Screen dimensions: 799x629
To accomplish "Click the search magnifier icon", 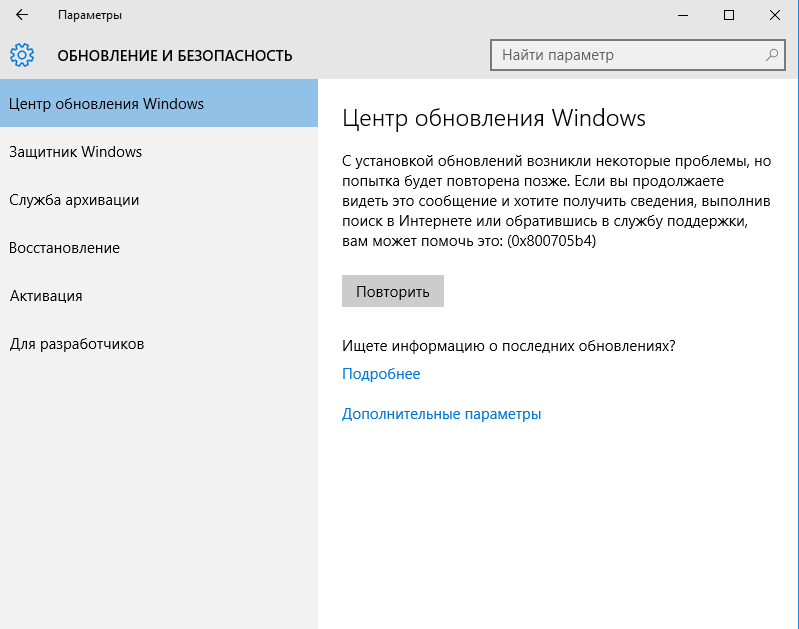I will [772, 55].
